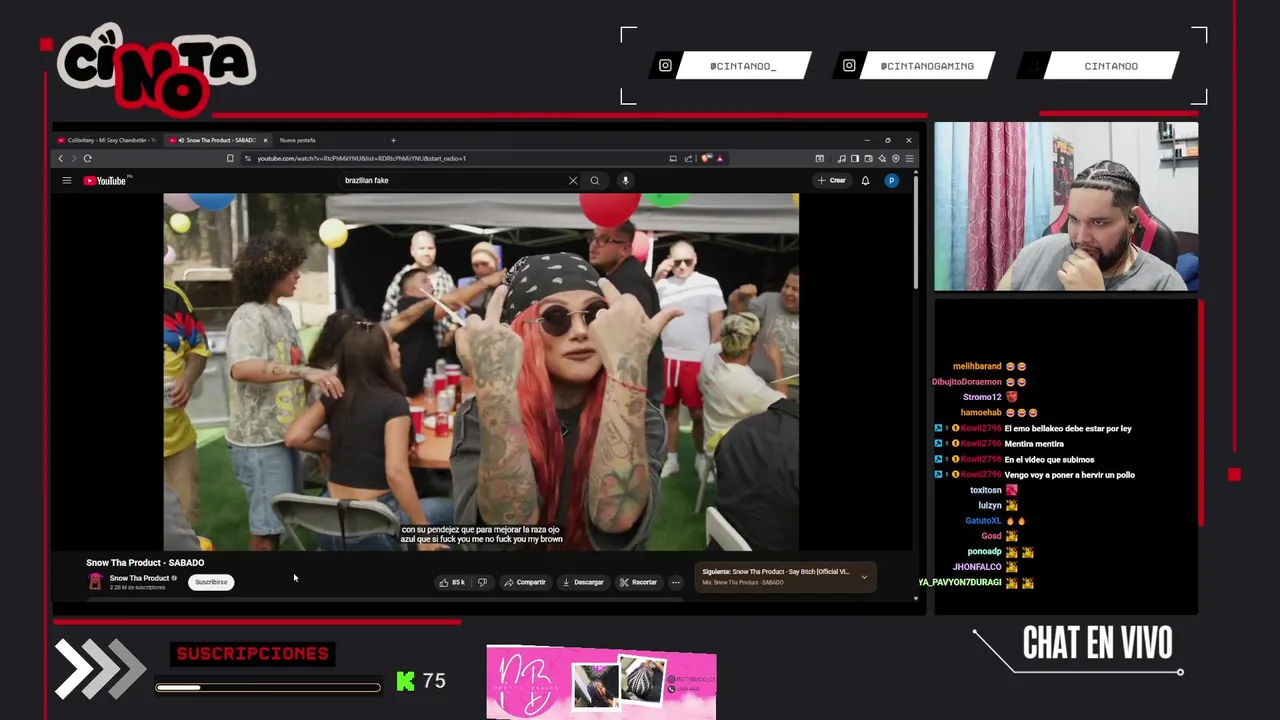1280x720 pixels.
Task: Click chat message 'Mentira mentira'
Action: 1034,444
